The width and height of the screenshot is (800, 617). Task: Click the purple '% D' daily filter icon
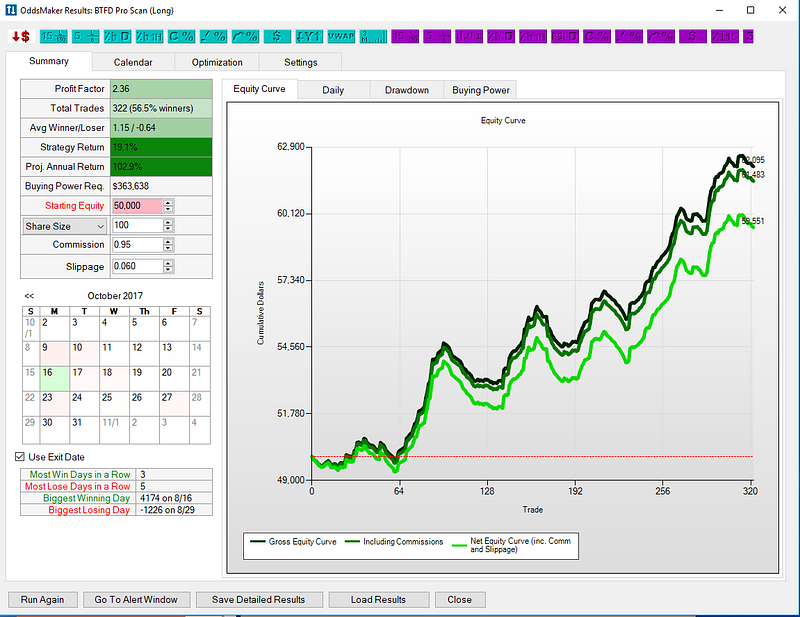[501, 37]
